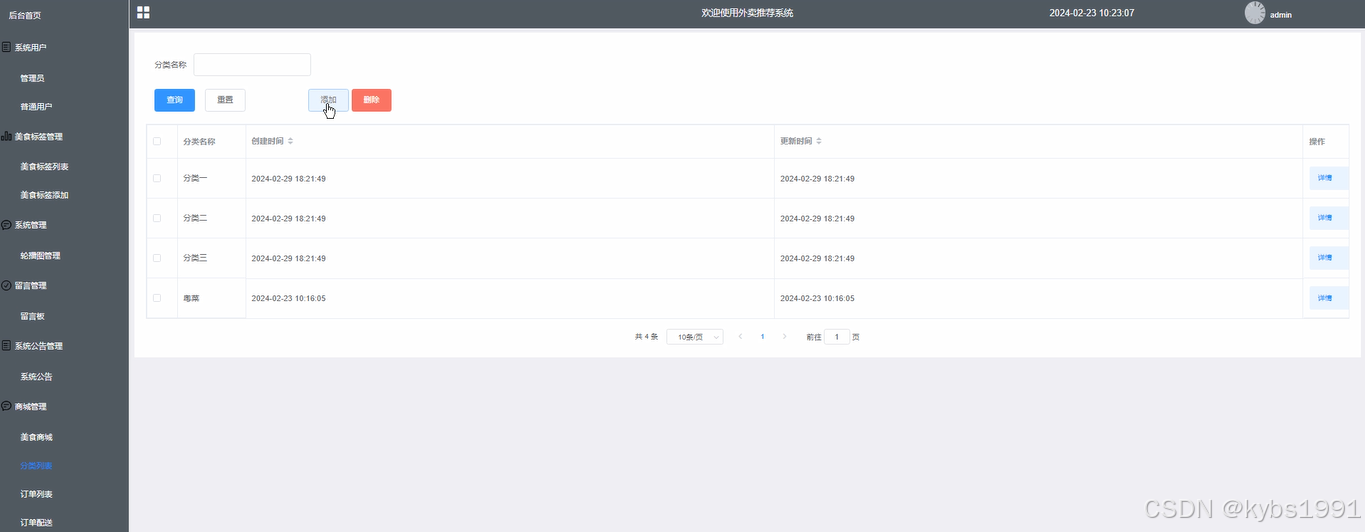
Task: Toggle the select-all checkbox in table header
Action: pos(157,141)
